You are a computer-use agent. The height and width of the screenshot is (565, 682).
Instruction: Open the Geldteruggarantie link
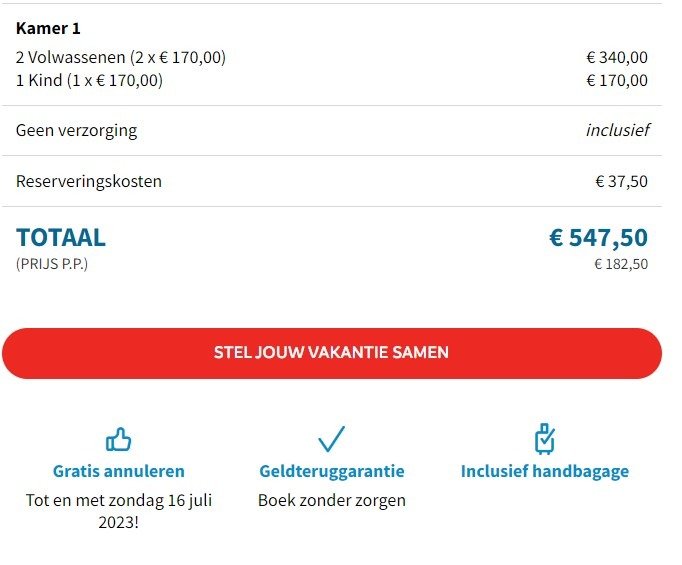331,471
